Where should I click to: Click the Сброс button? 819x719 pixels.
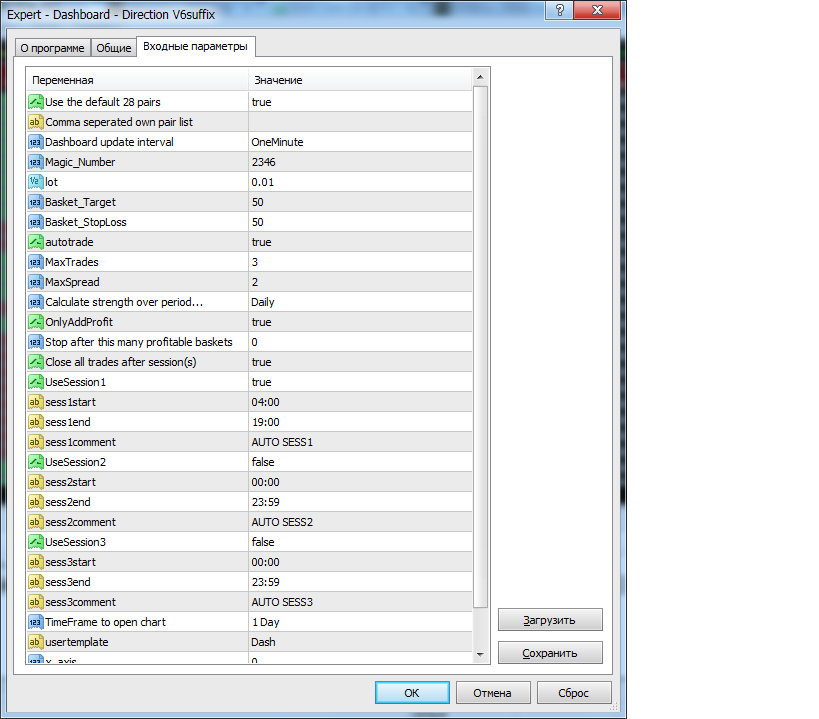point(574,693)
